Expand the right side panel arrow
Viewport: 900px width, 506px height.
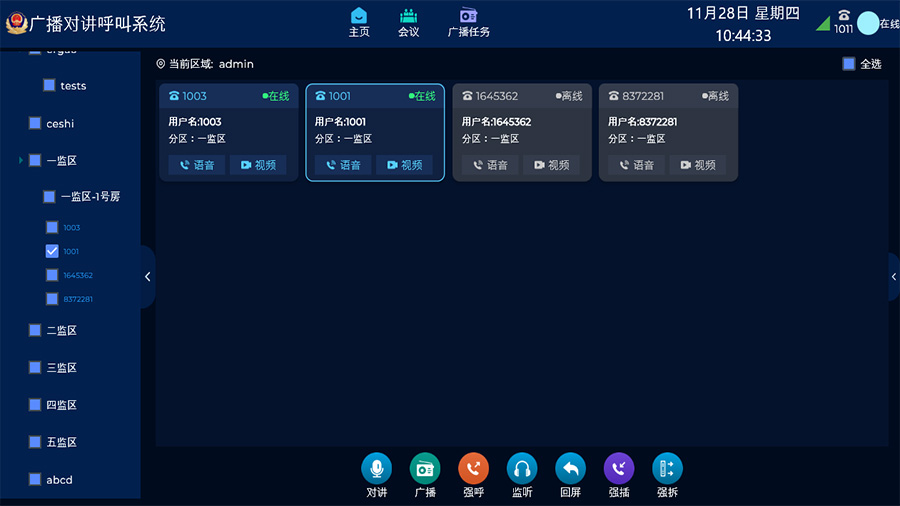pyautogui.click(x=894, y=277)
